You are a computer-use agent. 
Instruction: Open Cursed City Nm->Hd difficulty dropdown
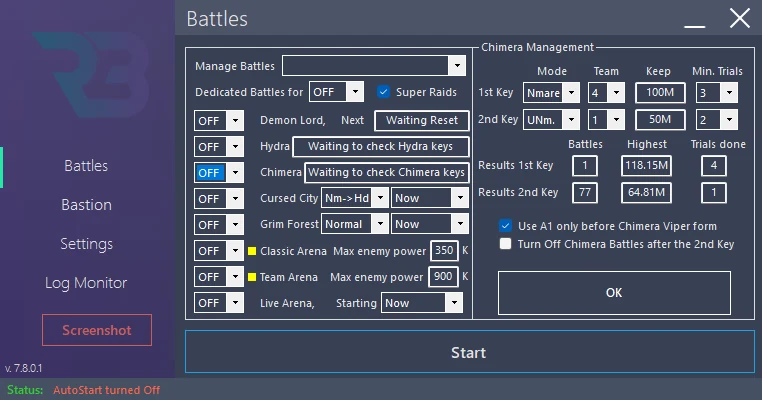[355, 198]
